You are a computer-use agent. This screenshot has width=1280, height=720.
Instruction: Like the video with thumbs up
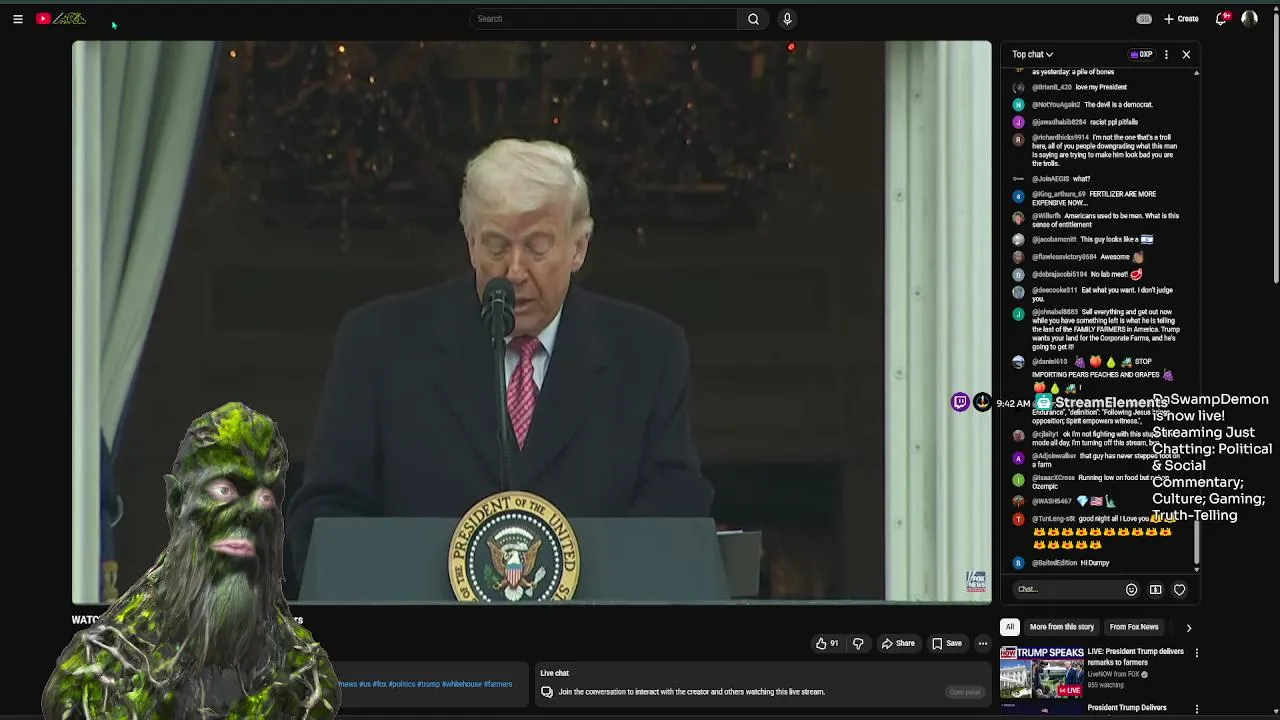pos(827,644)
